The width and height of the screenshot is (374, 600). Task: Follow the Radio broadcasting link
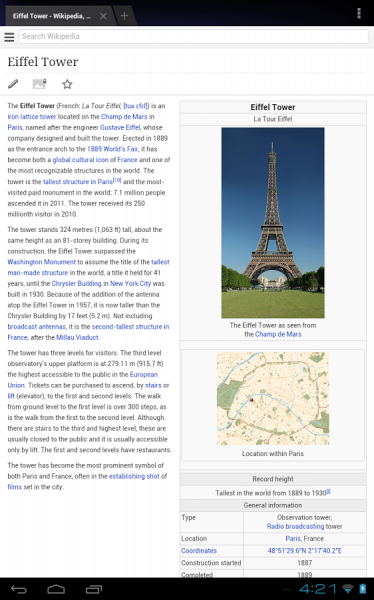click(296, 526)
